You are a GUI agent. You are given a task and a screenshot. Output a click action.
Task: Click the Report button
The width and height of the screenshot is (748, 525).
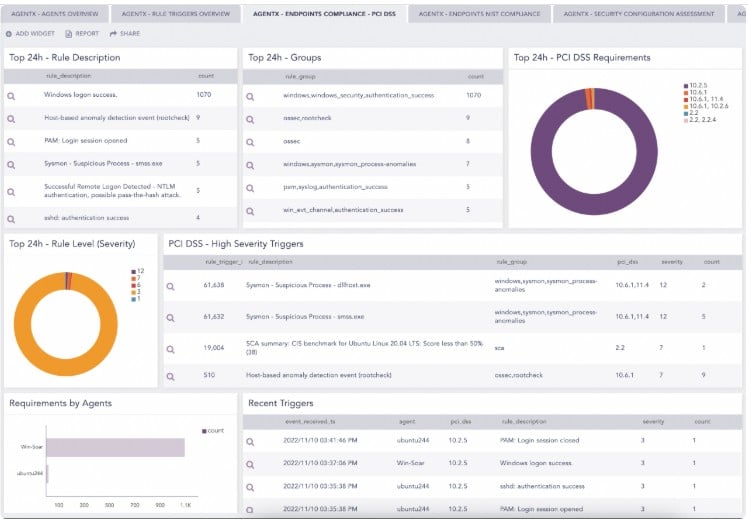point(82,34)
